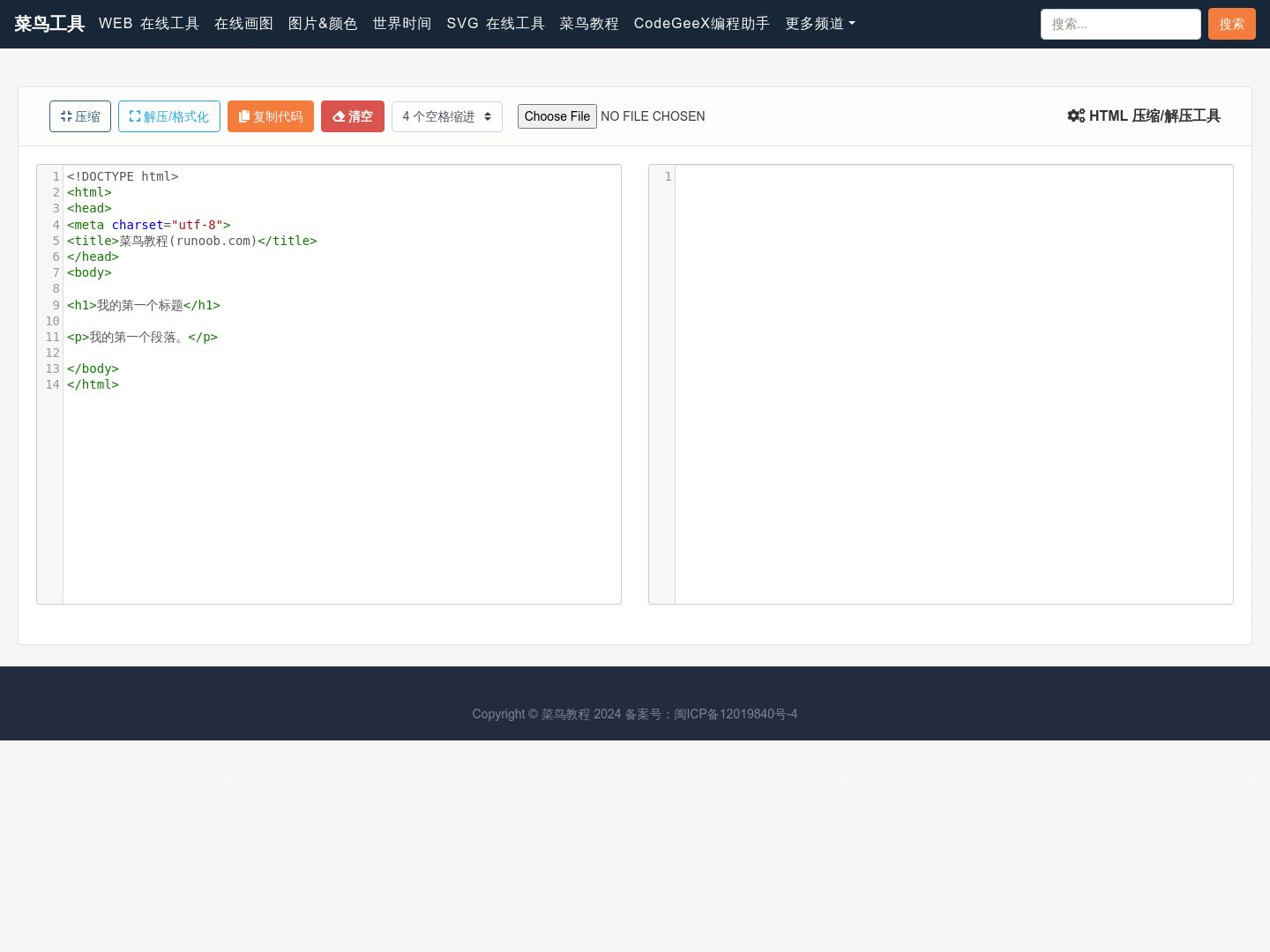This screenshot has height=952, width=1270.
Task: Click the h1 line in left code editor
Action: pyautogui.click(x=144, y=305)
